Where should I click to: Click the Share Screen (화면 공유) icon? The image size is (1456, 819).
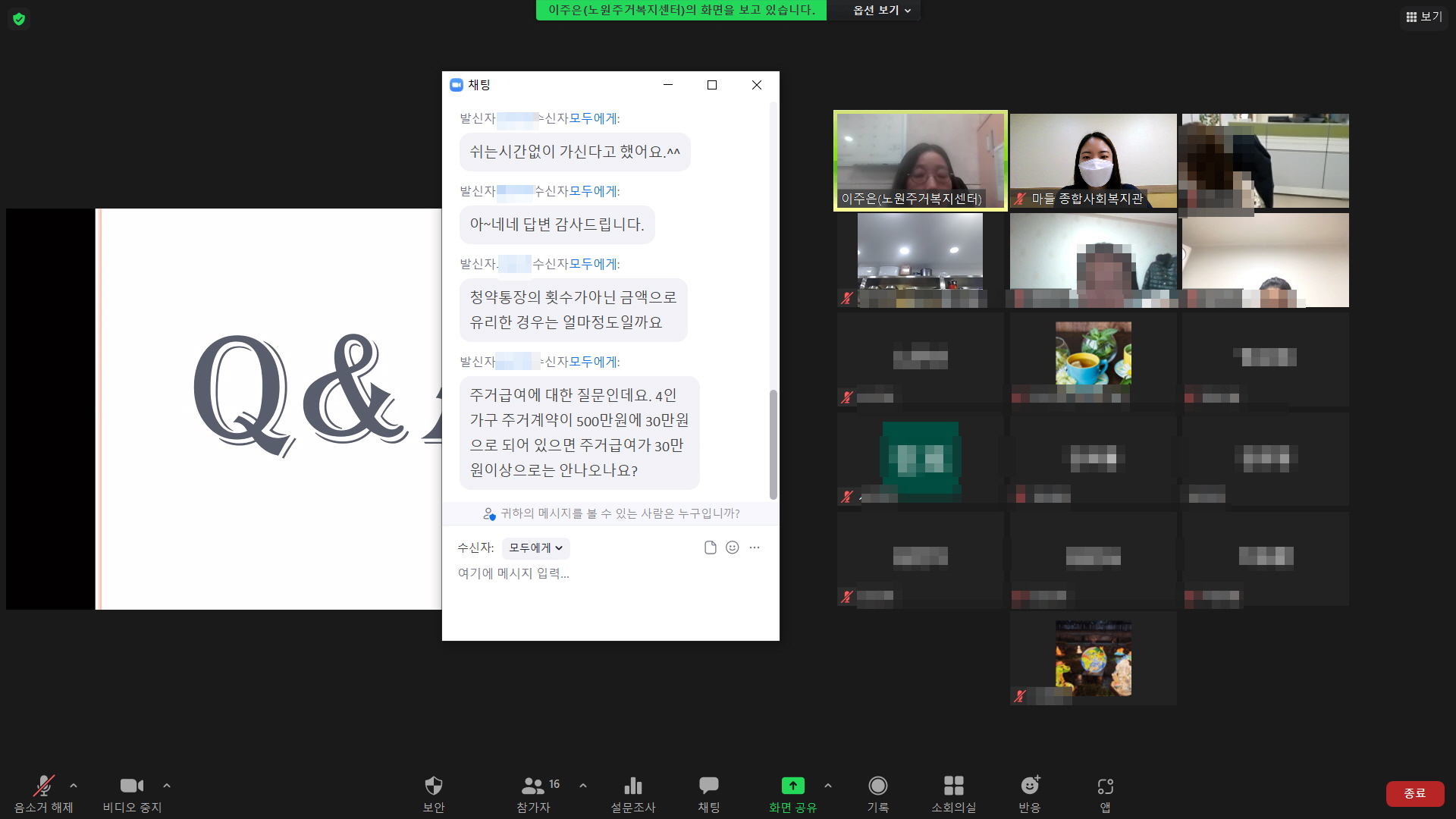pos(792,793)
